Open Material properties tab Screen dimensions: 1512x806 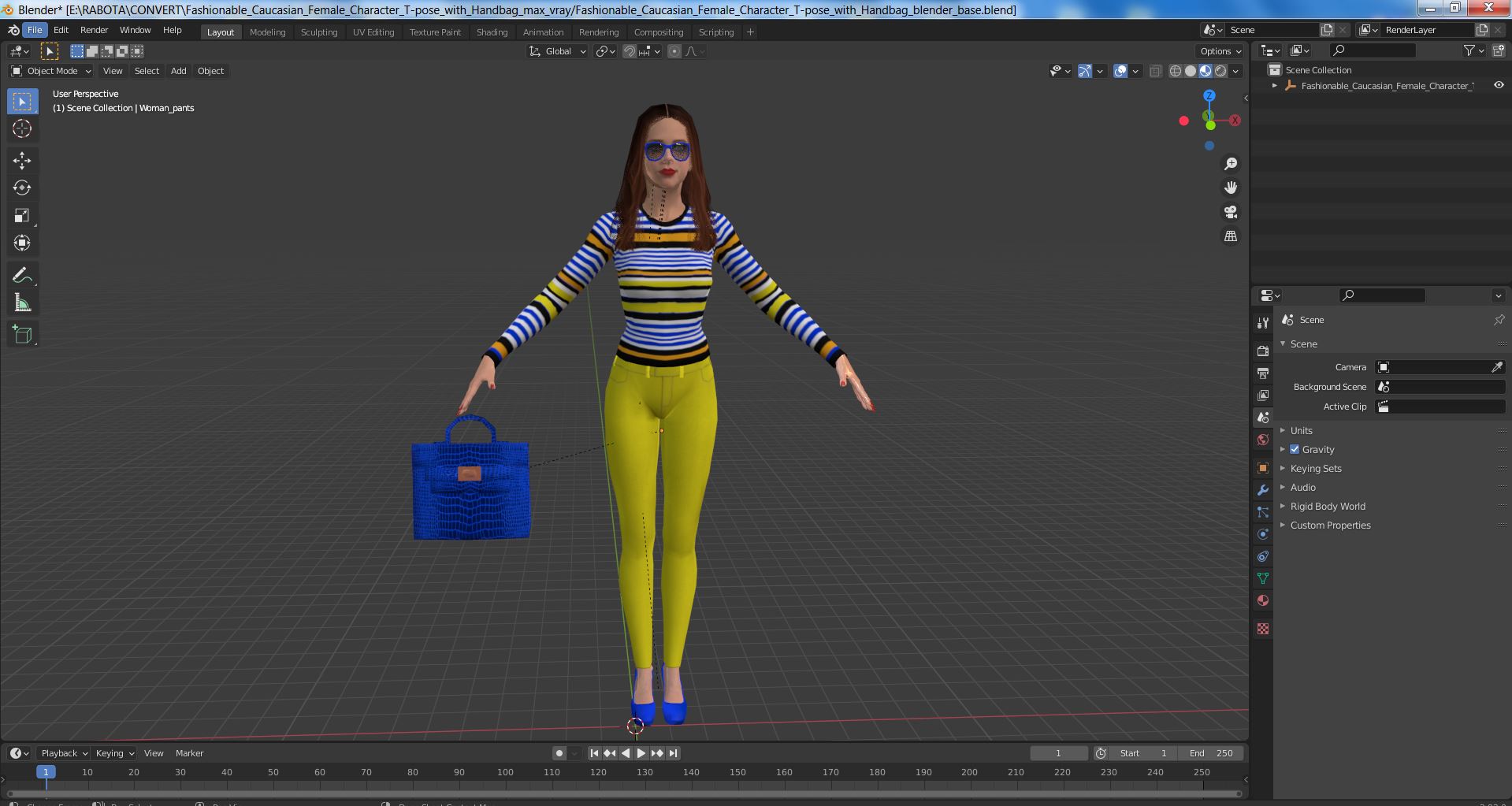1263,600
